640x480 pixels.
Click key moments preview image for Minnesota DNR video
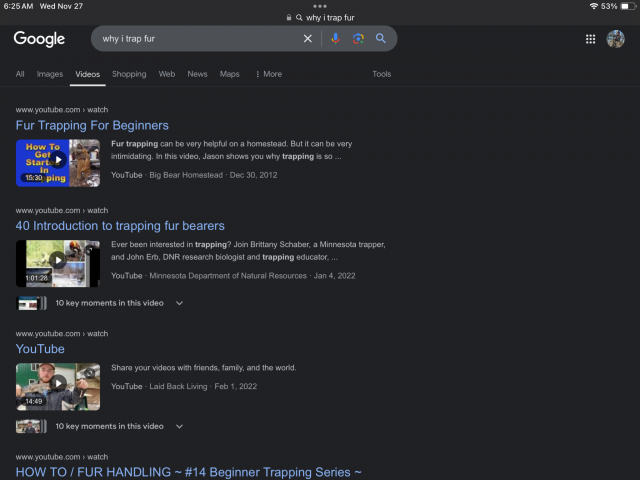tap(31, 303)
